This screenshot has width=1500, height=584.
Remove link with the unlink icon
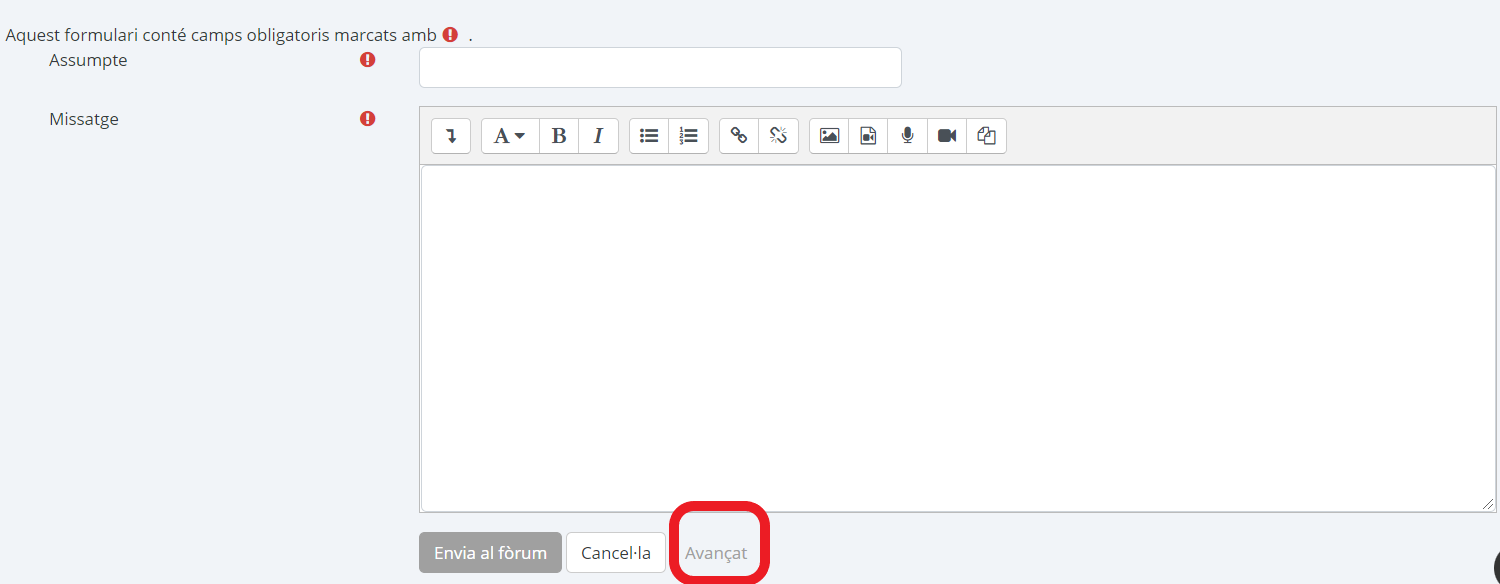tap(778, 136)
